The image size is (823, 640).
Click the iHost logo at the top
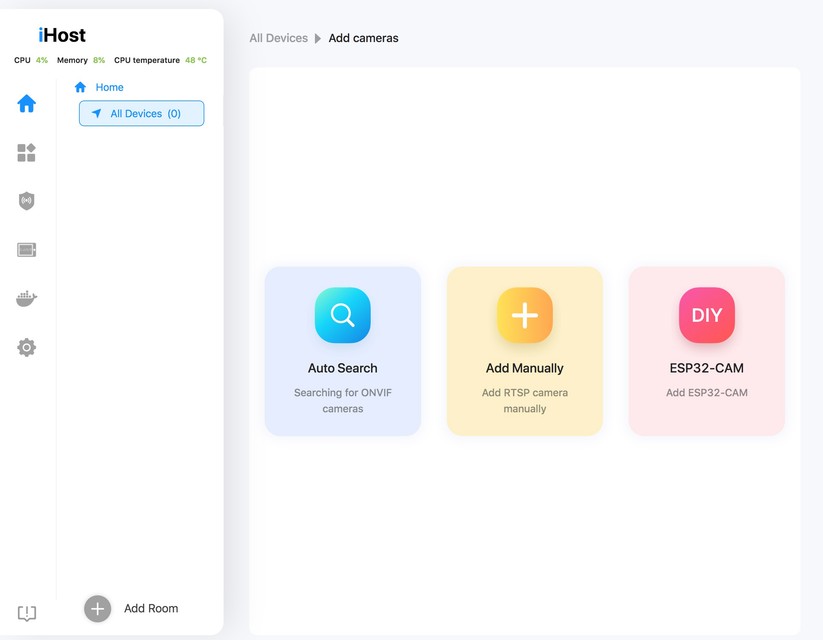coord(62,35)
